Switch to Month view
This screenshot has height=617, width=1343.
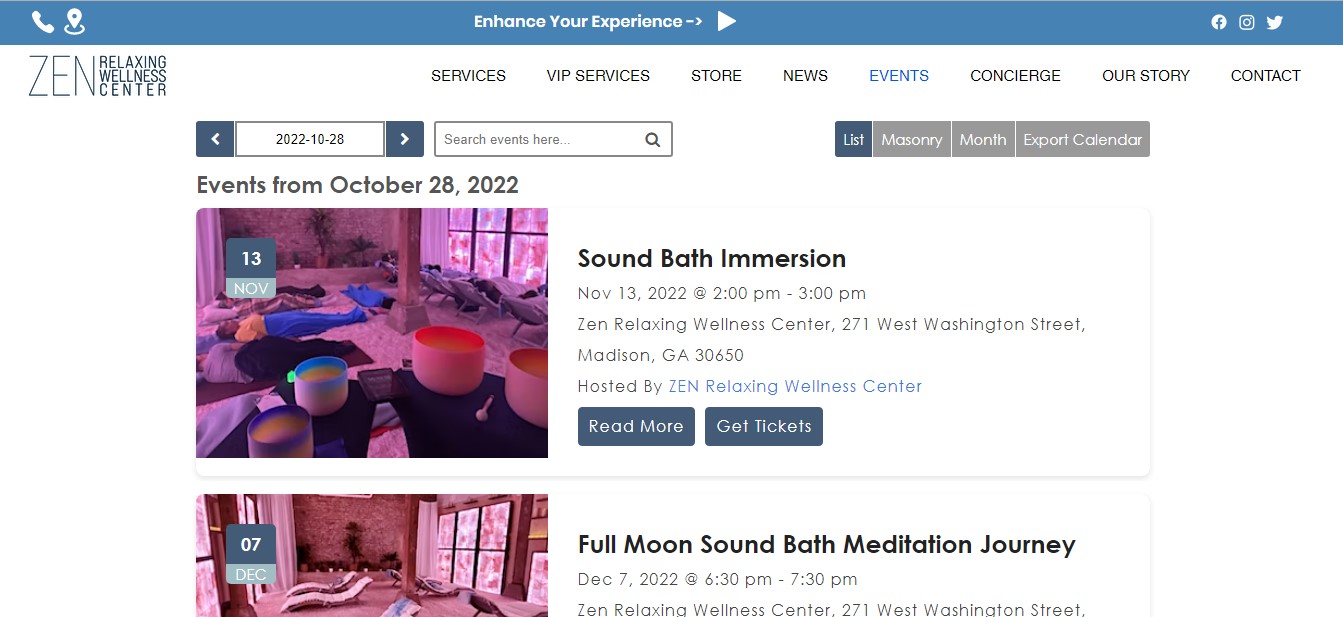(x=983, y=139)
